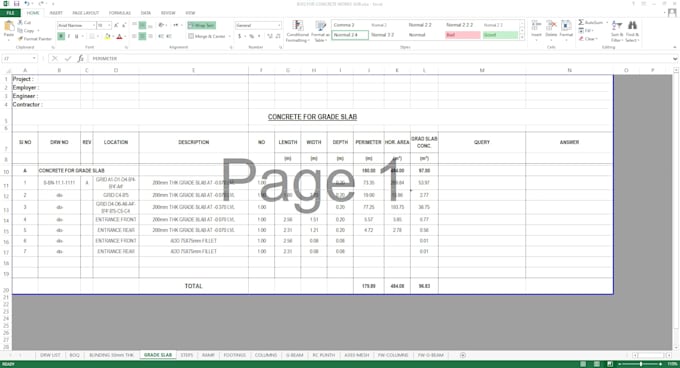Expand the formula bar
This screenshot has width=680, height=368.
(x=675, y=59)
